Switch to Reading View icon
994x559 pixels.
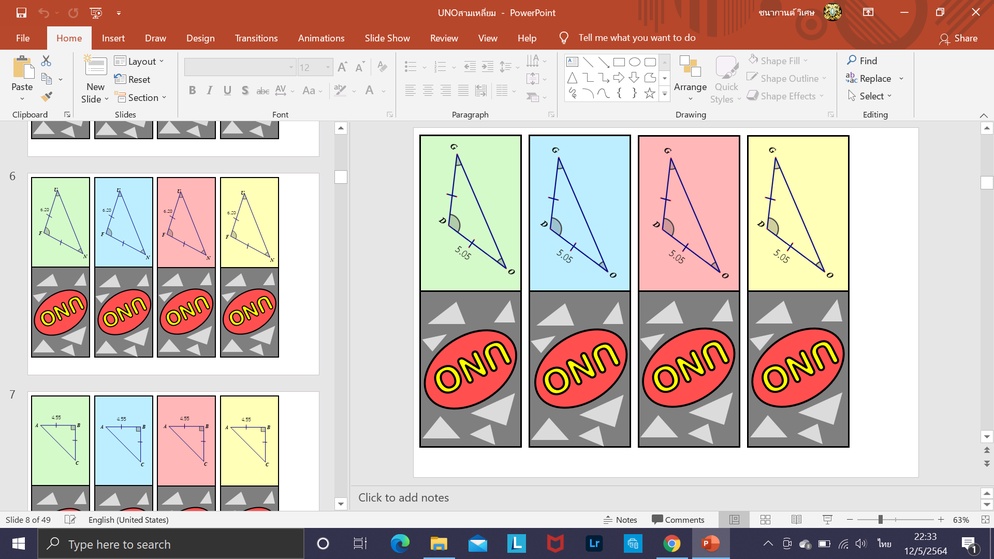point(796,520)
